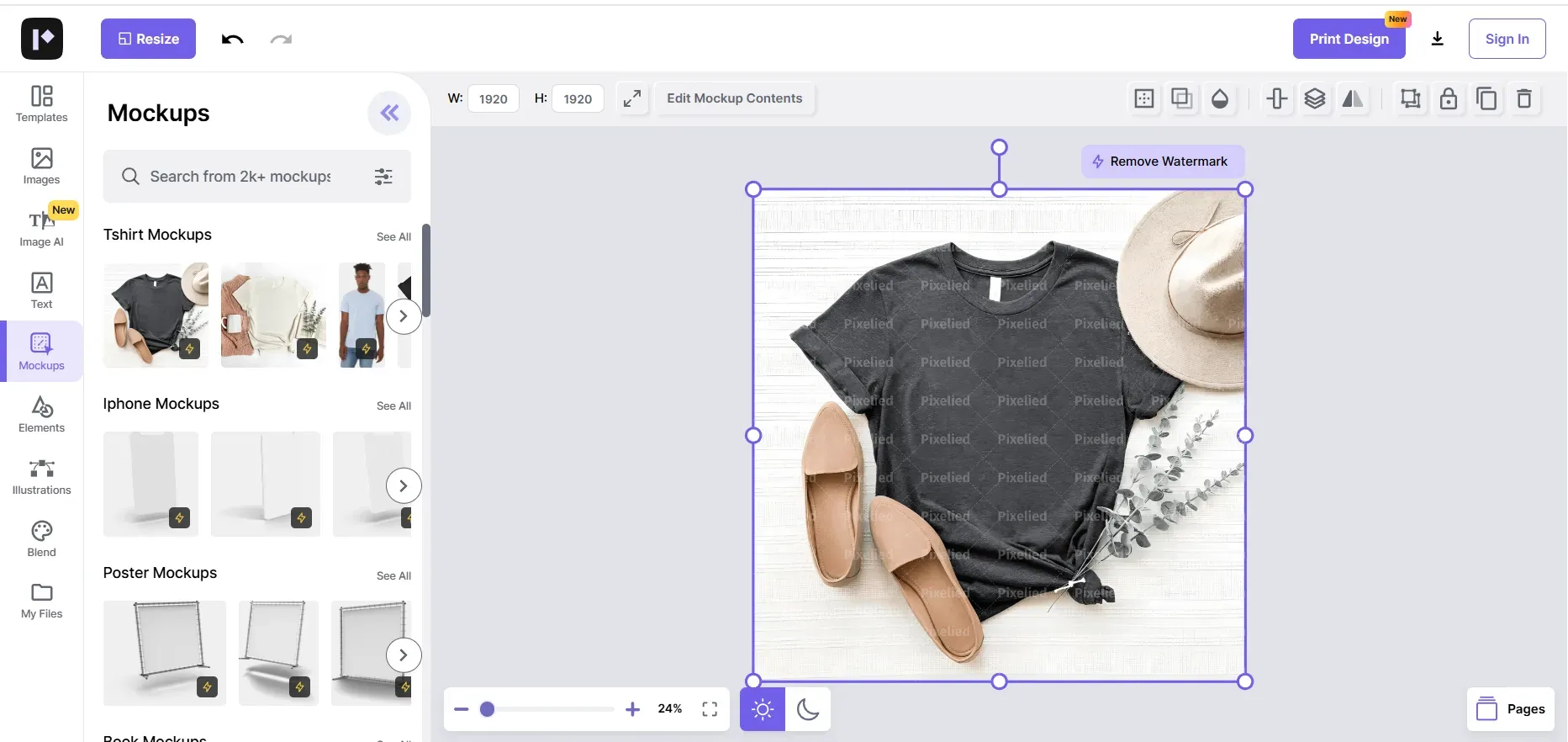This screenshot has height=742, width=1568.
Task: Open the opacity droplet tool
Action: pos(1220,99)
